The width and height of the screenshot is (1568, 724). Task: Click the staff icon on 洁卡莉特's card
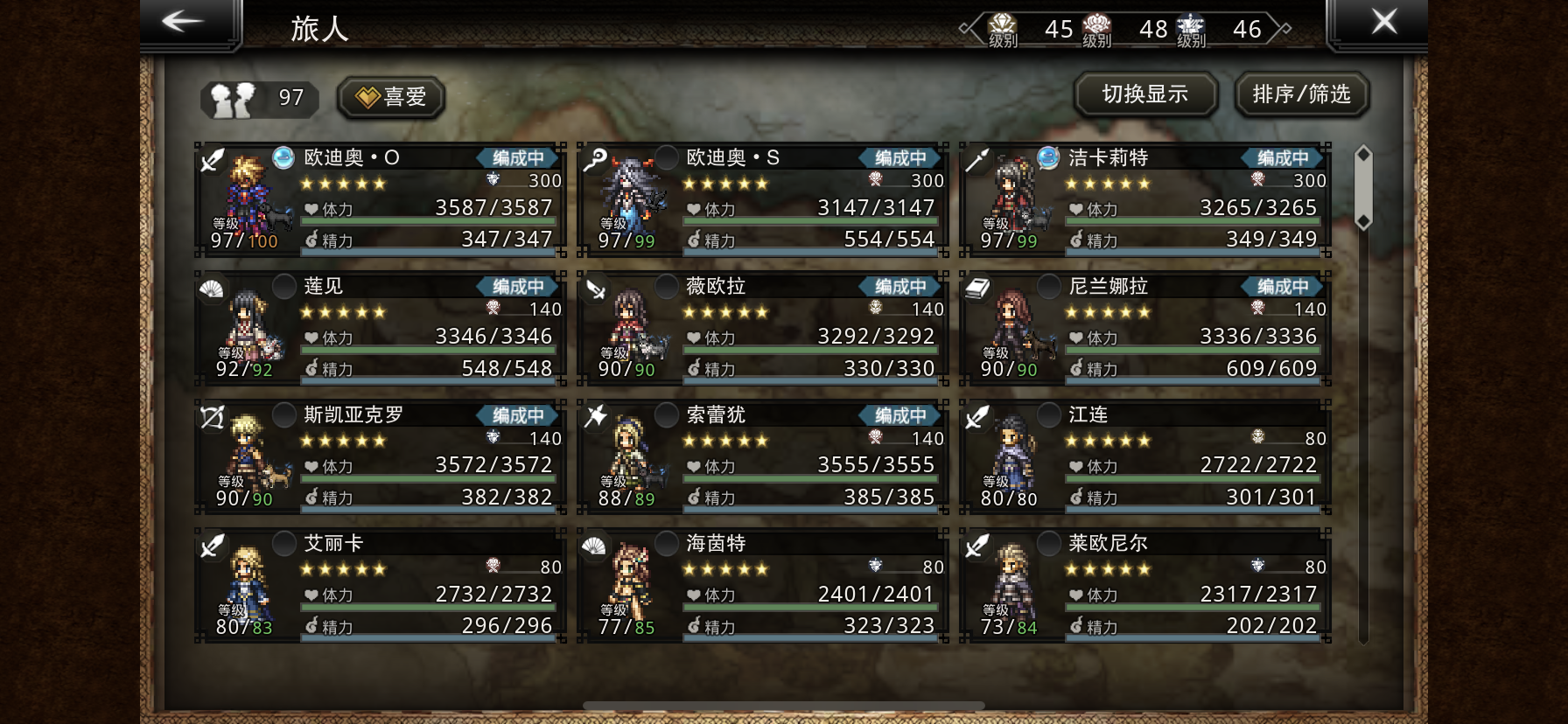click(x=977, y=160)
